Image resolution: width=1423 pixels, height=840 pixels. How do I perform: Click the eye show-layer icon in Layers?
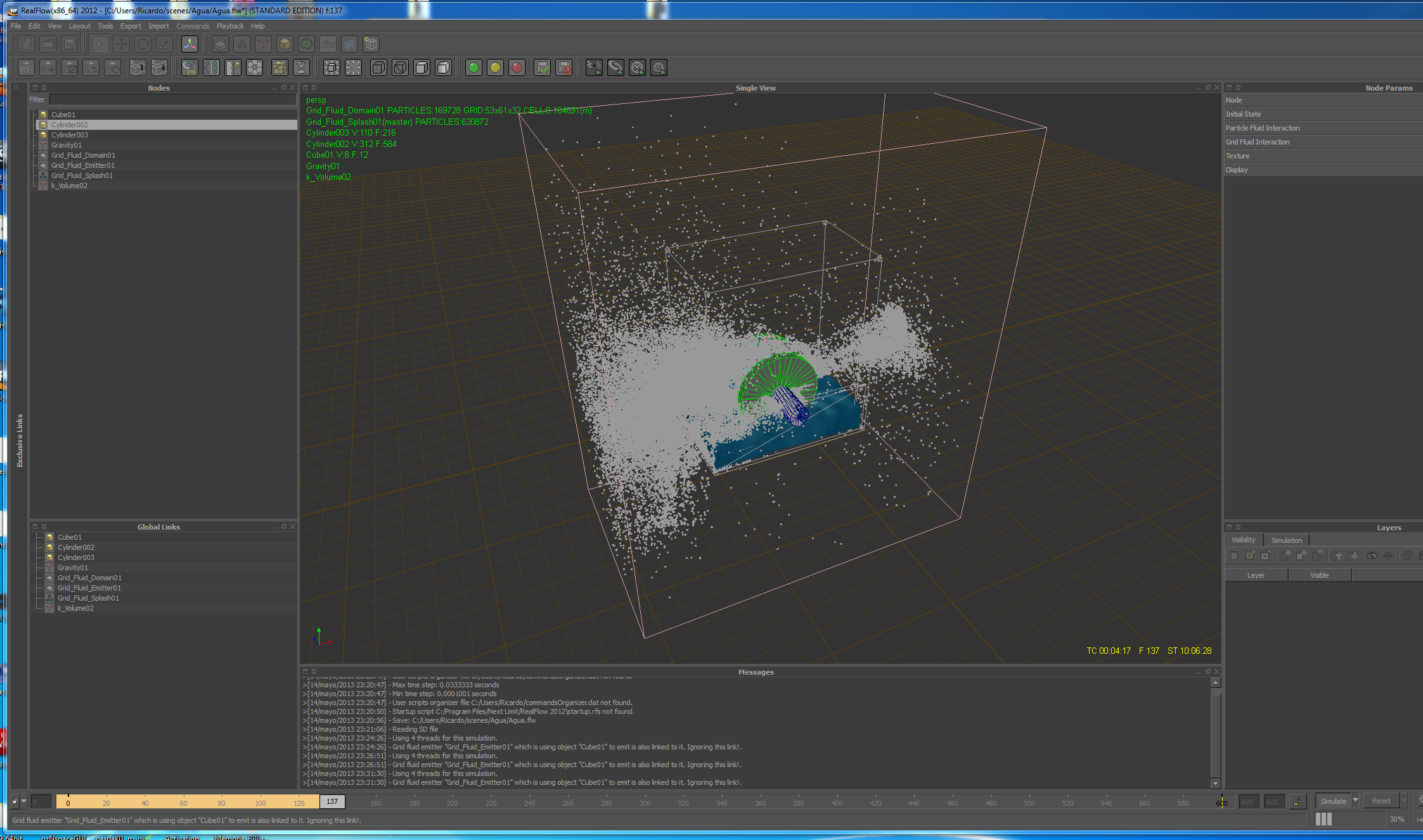click(x=1372, y=556)
